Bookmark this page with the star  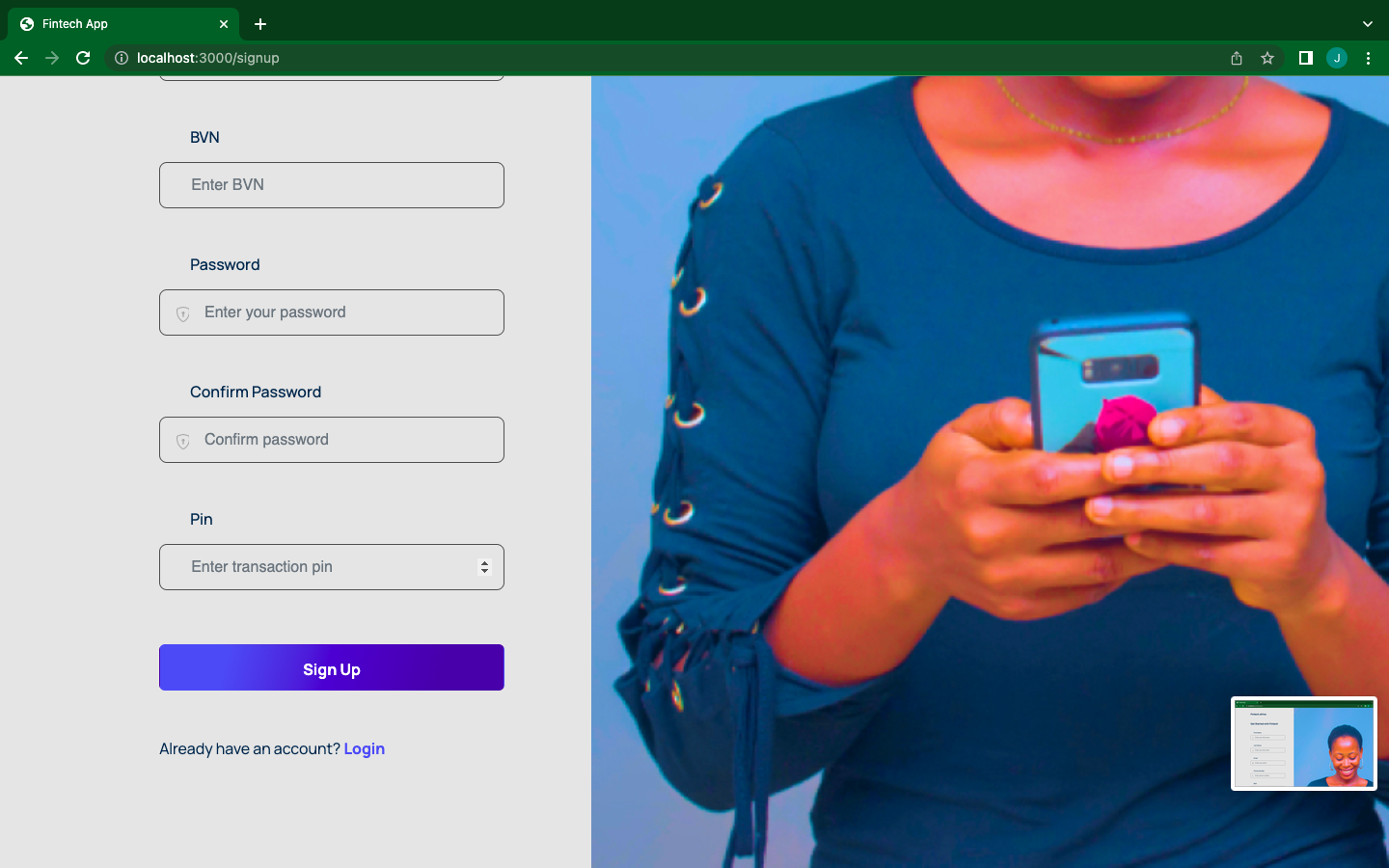(1267, 58)
